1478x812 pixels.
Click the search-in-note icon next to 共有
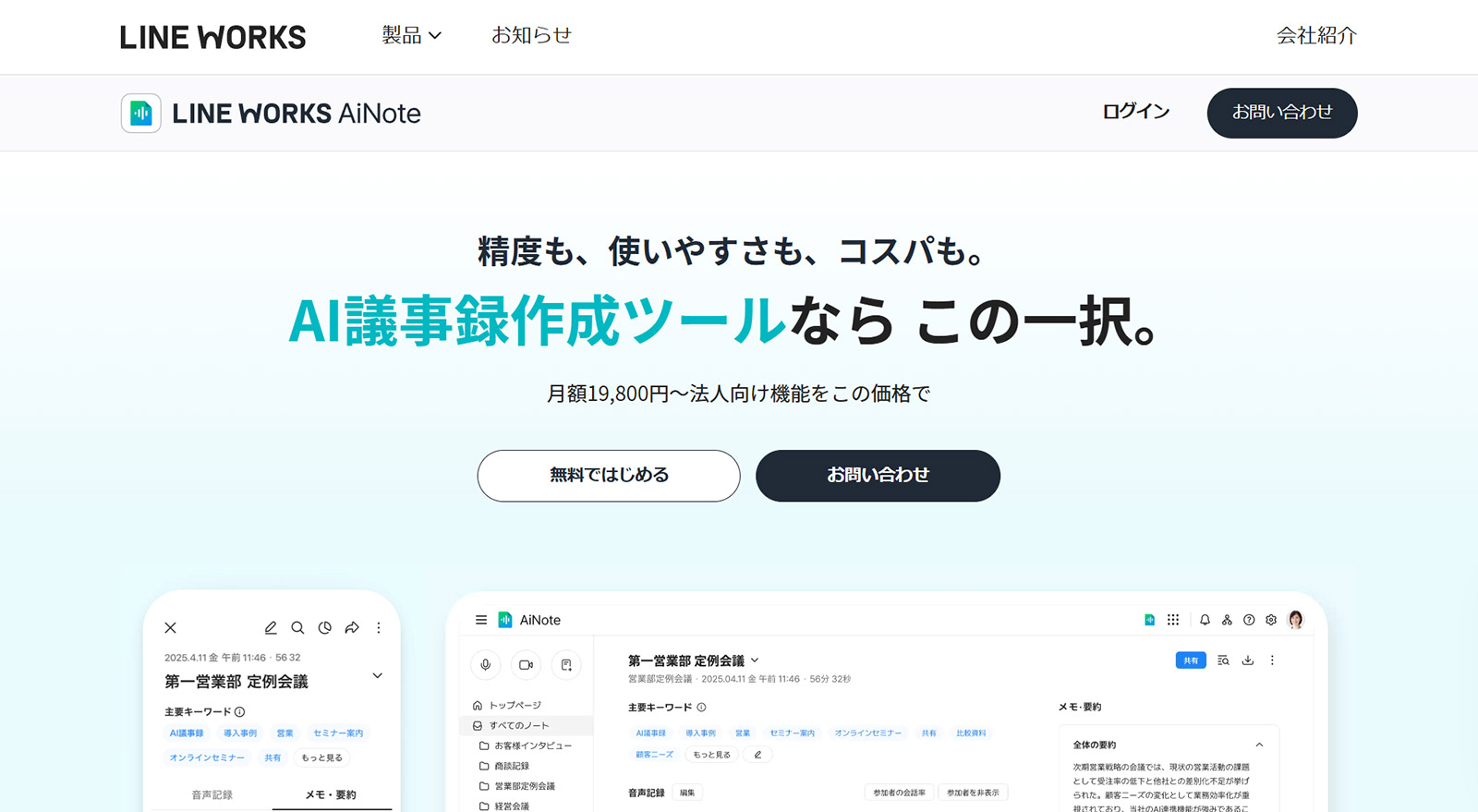pyautogui.click(x=1223, y=661)
